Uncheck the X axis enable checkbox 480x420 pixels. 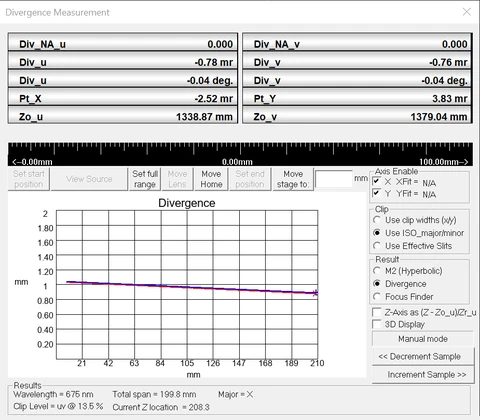(377, 181)
